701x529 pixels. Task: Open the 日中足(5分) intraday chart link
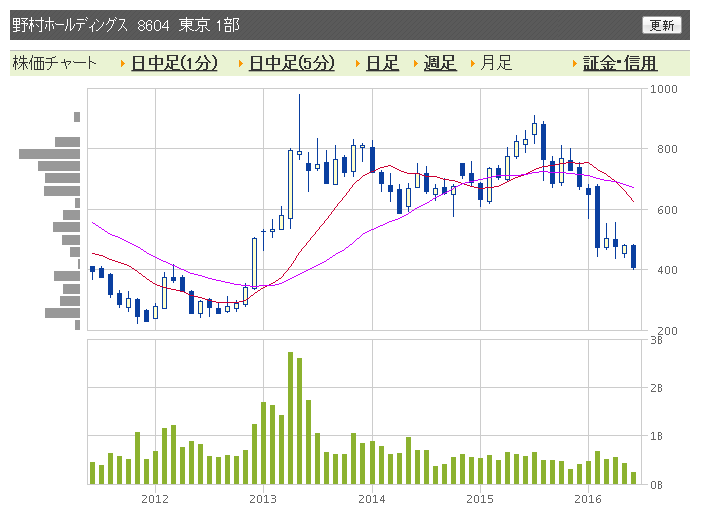click(x=291, y=63)
